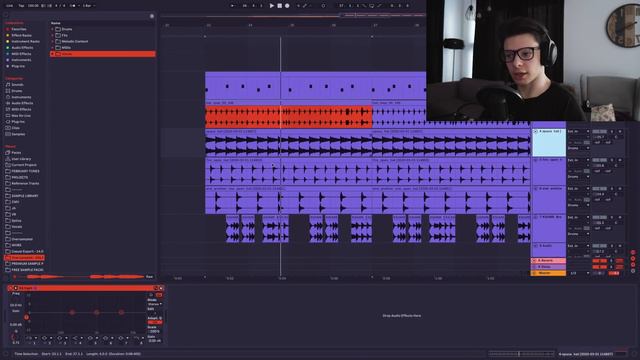The width and height of the screenshot is (640, 360).
Task: Start playback with the Play button
Action: (271, 6)
